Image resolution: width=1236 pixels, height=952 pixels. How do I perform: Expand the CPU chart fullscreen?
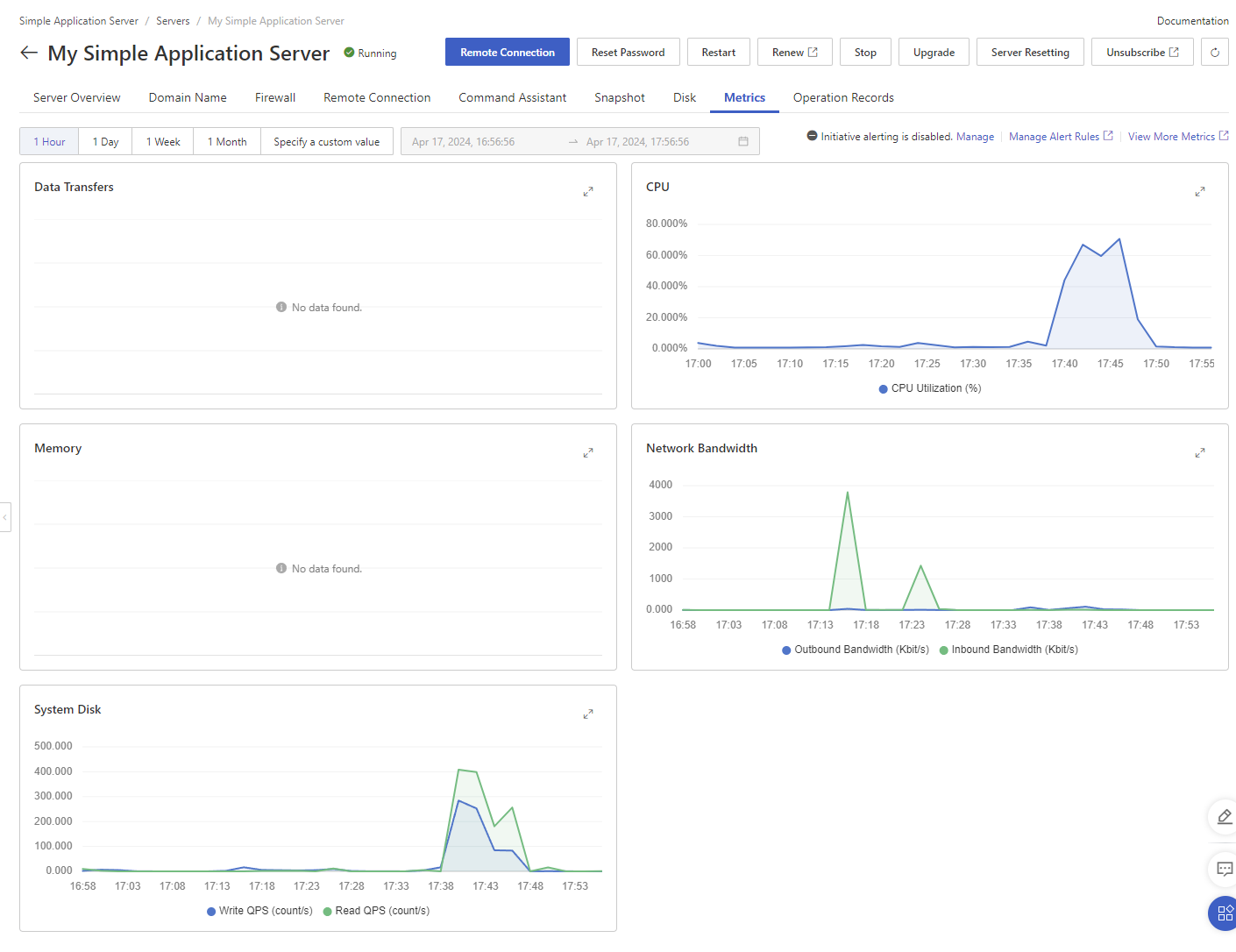click(x=1200, y=191)
